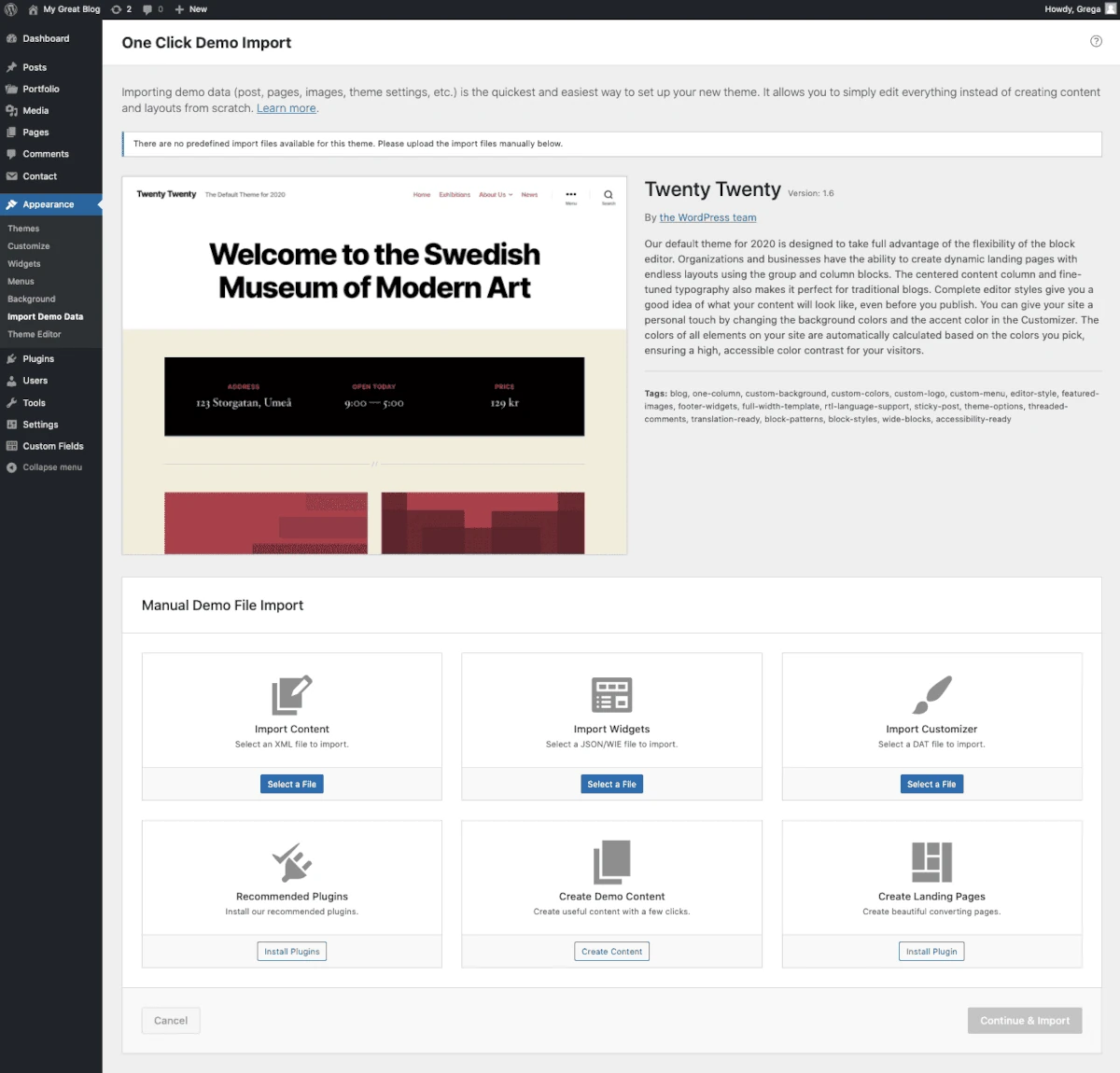Screen dimensions: 1120x1073
Task: Click the Continue & Import button
Action: coord(1025,1021)
